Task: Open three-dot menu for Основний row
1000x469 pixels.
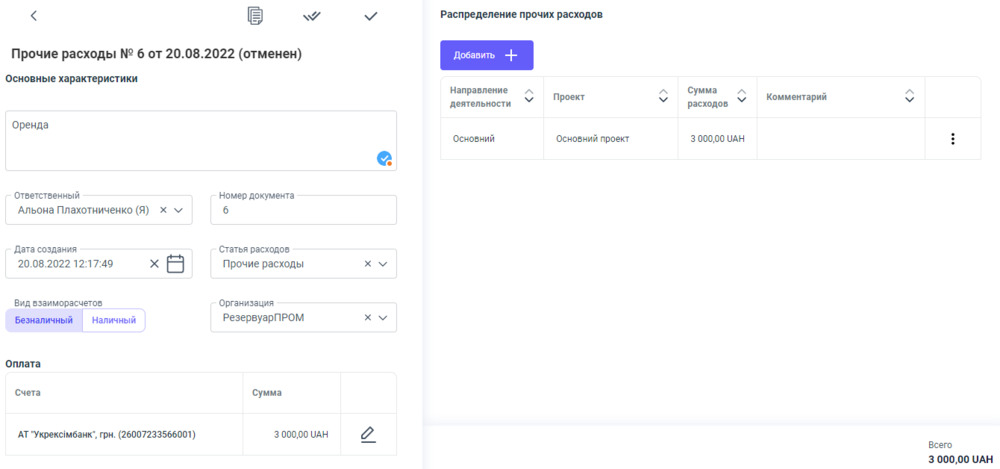Action: pos(952,139)
